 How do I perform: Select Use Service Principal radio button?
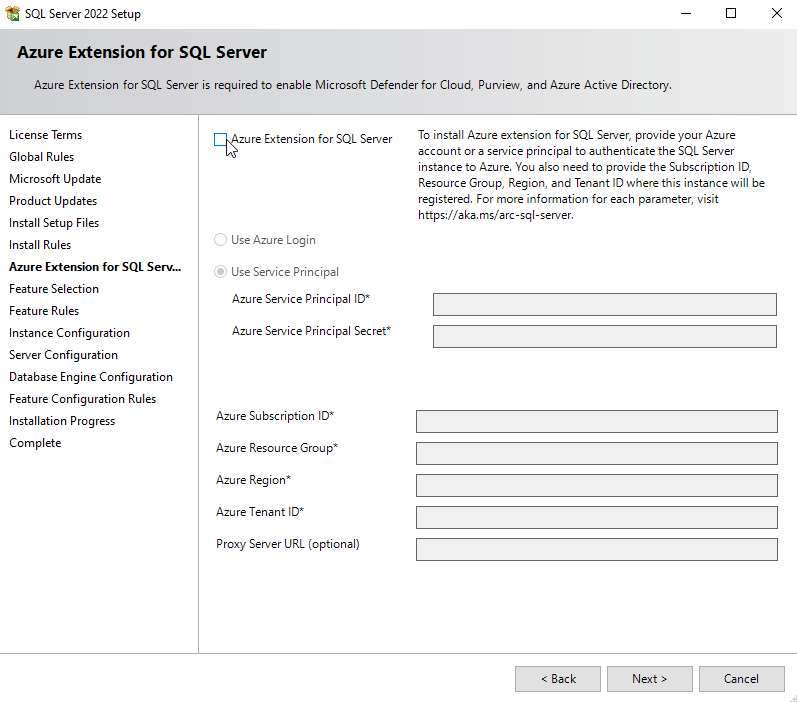(x=220, y=272)
